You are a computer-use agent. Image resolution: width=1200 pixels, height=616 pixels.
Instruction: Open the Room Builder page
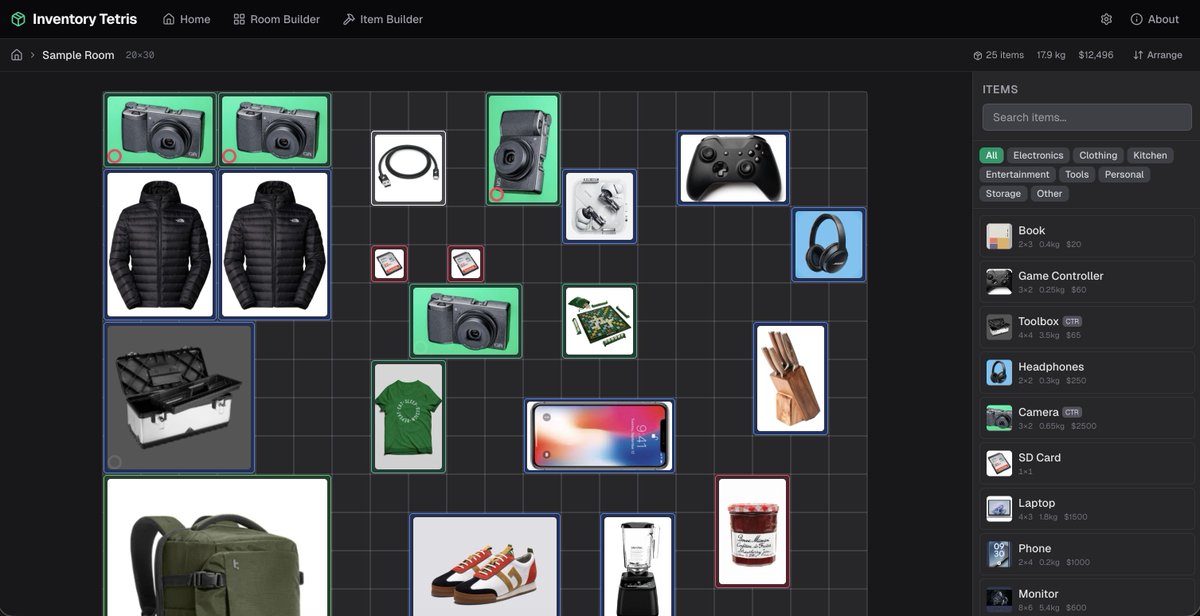pyautogui.click(x=277, y=19)
